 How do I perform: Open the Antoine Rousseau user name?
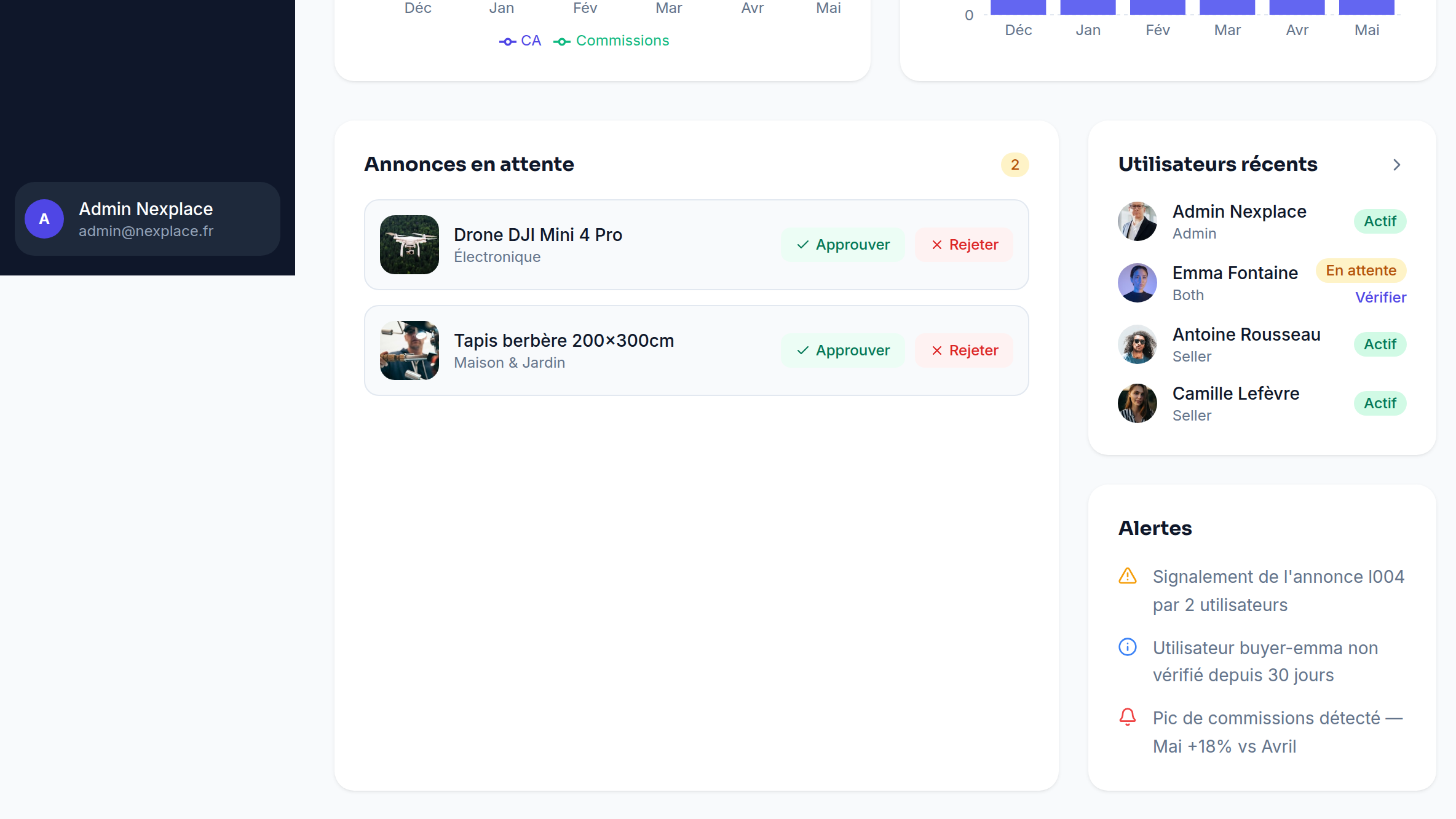click(x=1246, y=334)
